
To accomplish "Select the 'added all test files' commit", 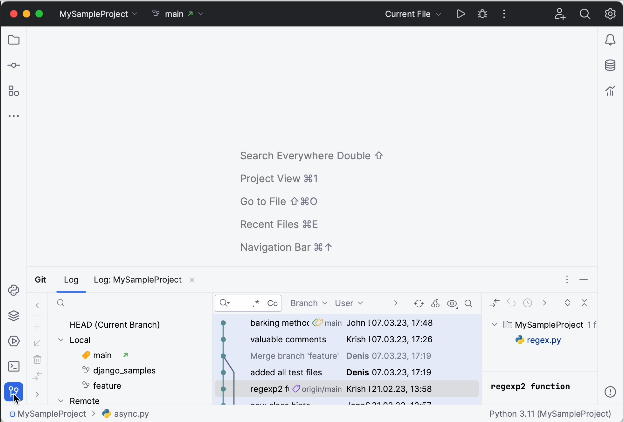I will point(347,372).
